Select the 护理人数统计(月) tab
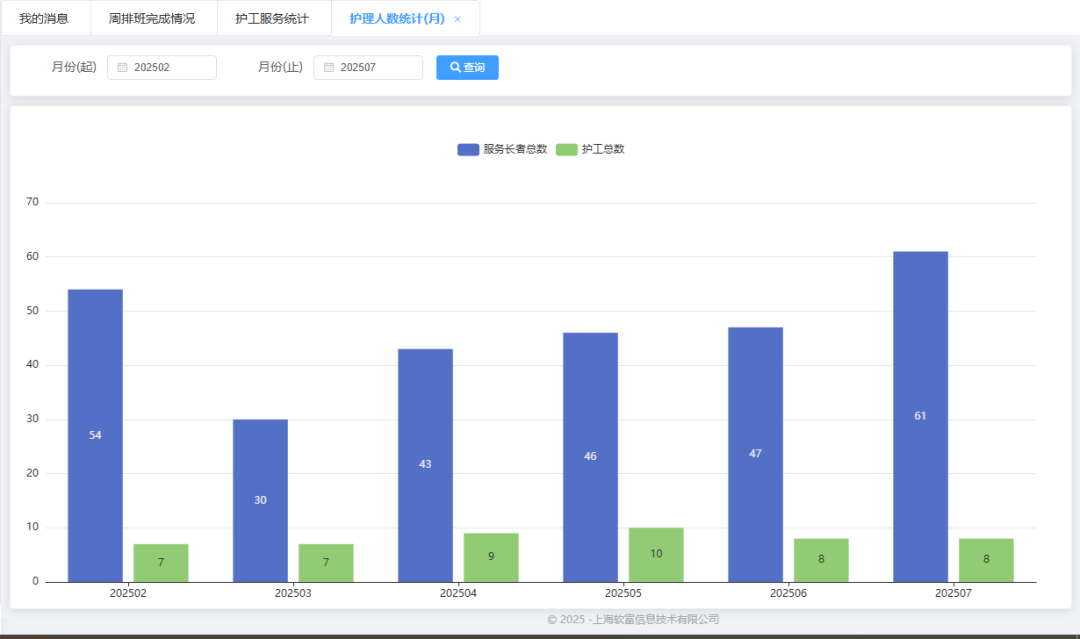 (x=396, y=19)
